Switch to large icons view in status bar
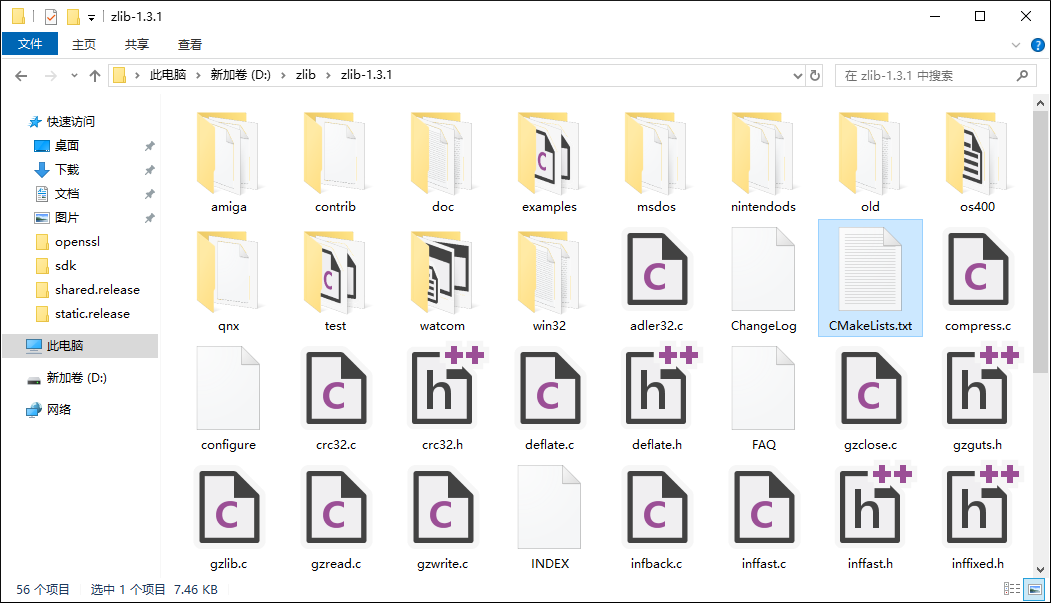 pos(1034,590)
